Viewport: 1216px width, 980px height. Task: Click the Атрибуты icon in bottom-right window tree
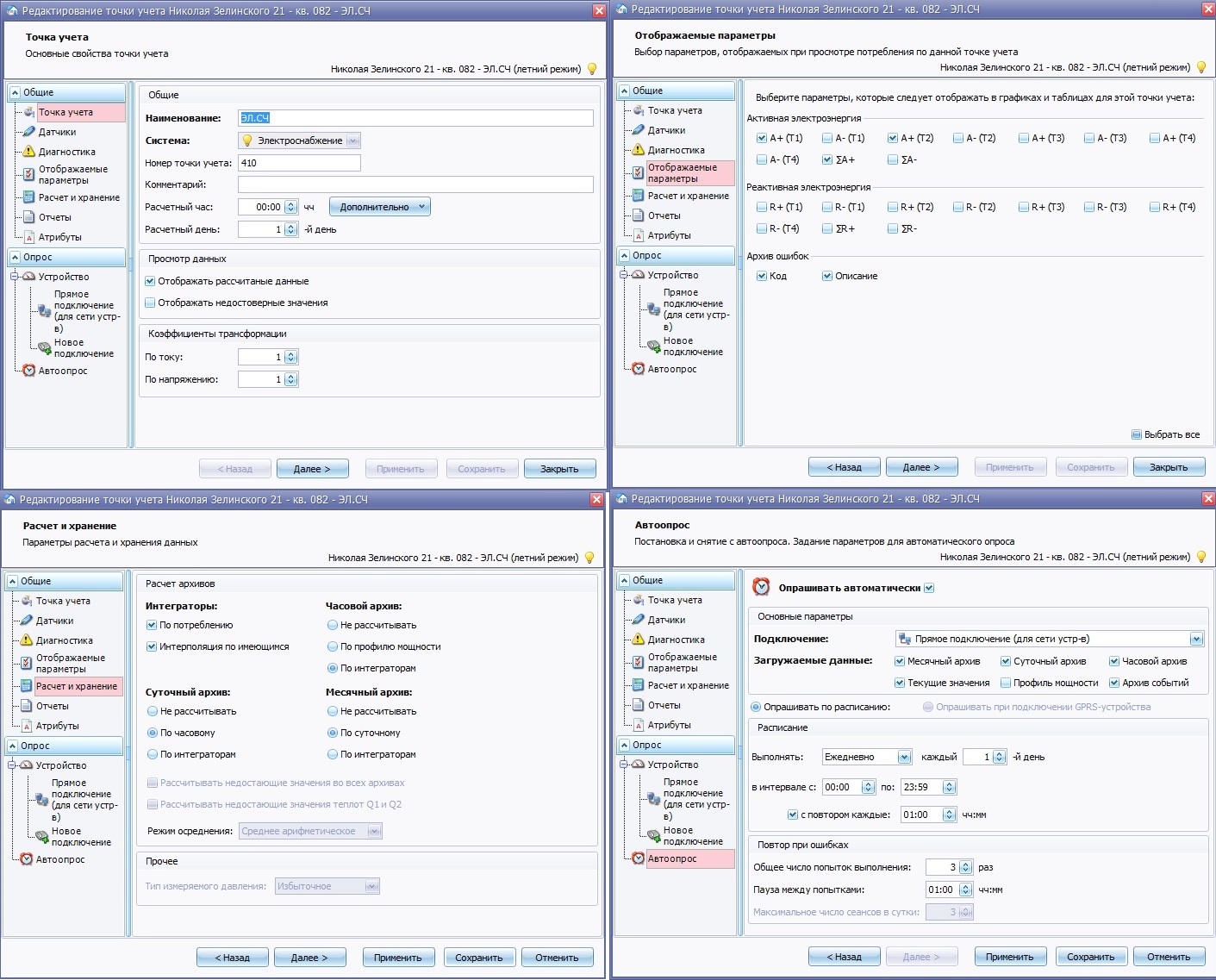[x=638, y=725]
